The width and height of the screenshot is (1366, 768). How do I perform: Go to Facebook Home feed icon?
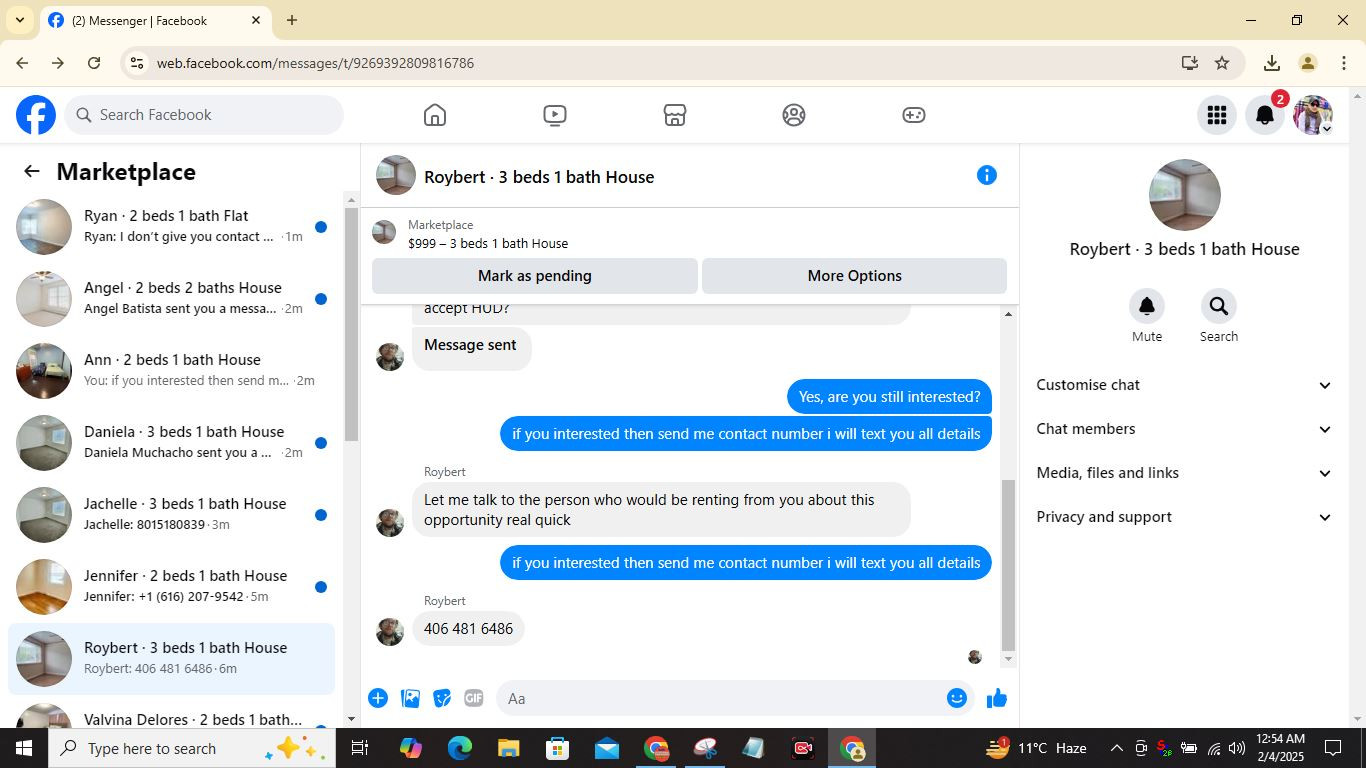pos(435,115)
